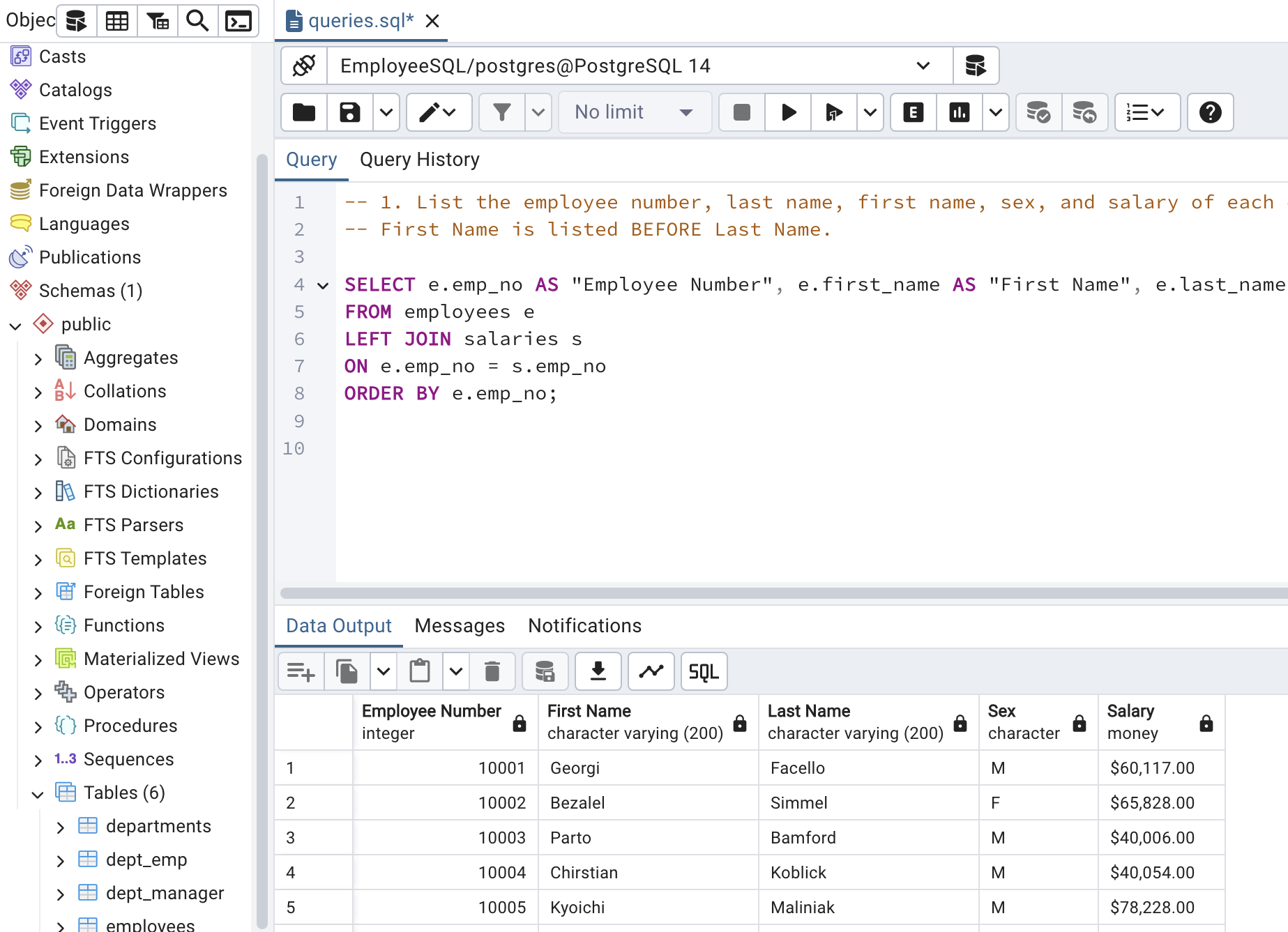Select the Data Output tab
Image resolution: width=1288 pixels, height=932 pixels.
pos(339,626)
